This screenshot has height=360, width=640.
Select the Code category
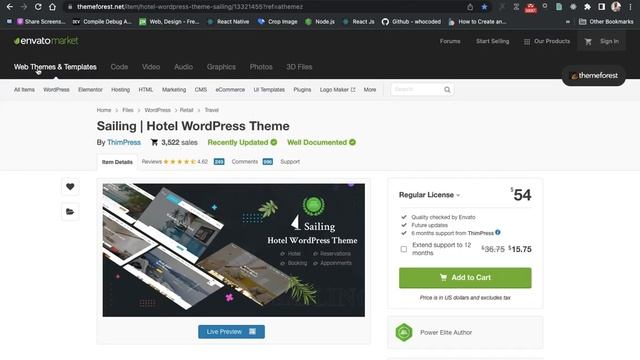[119, 67]
